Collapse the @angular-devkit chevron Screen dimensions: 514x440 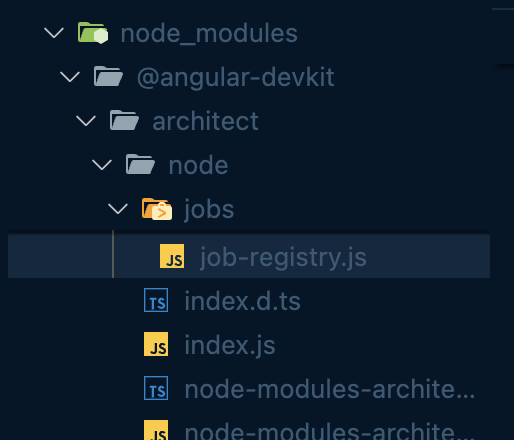pyautogui.click(x=70, y=77)
